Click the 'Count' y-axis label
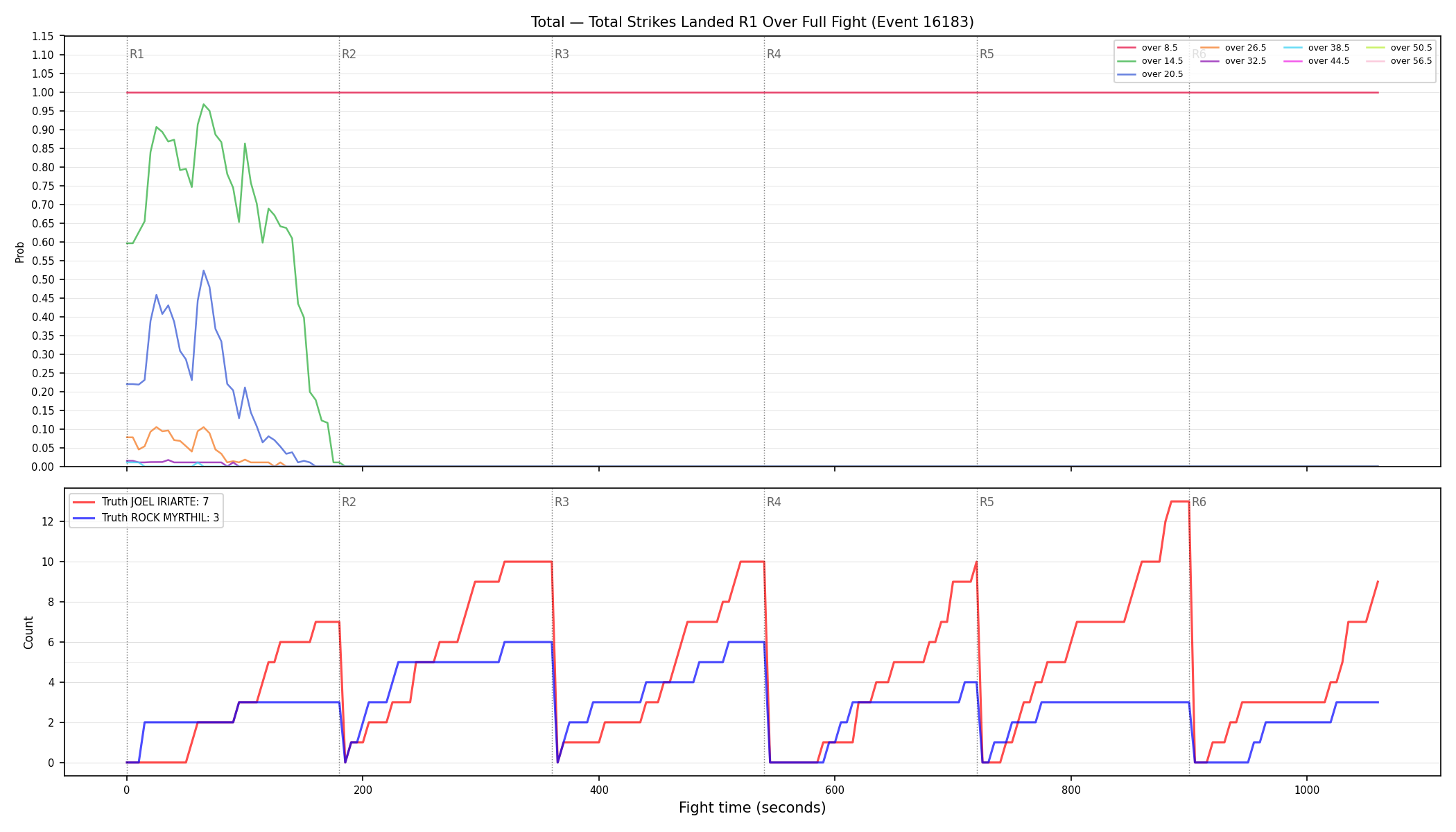Viewport: 1456px width, 832px height. [x=28, y=632]
